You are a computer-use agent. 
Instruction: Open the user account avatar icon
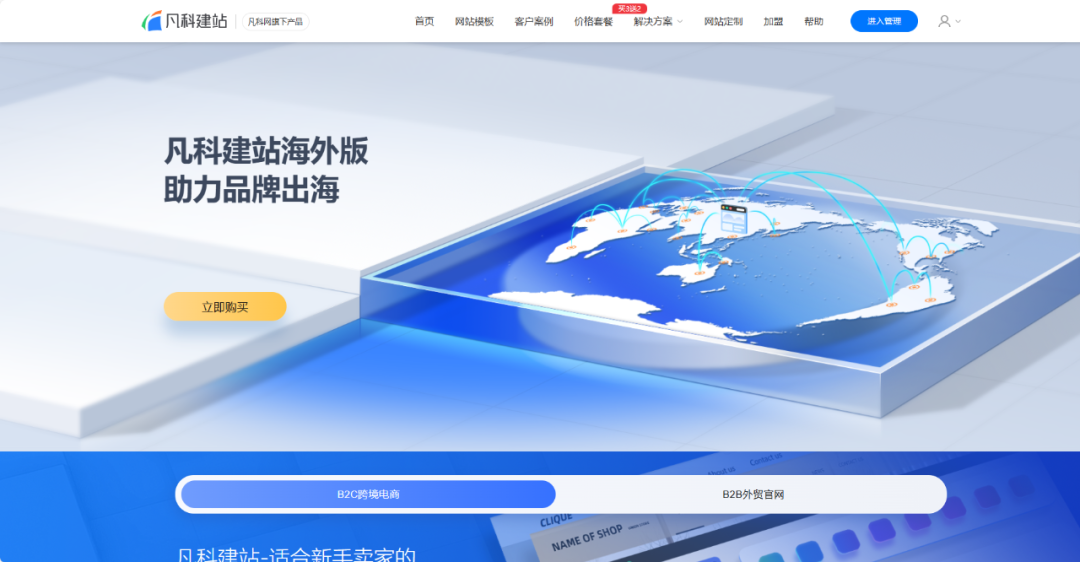944,21
